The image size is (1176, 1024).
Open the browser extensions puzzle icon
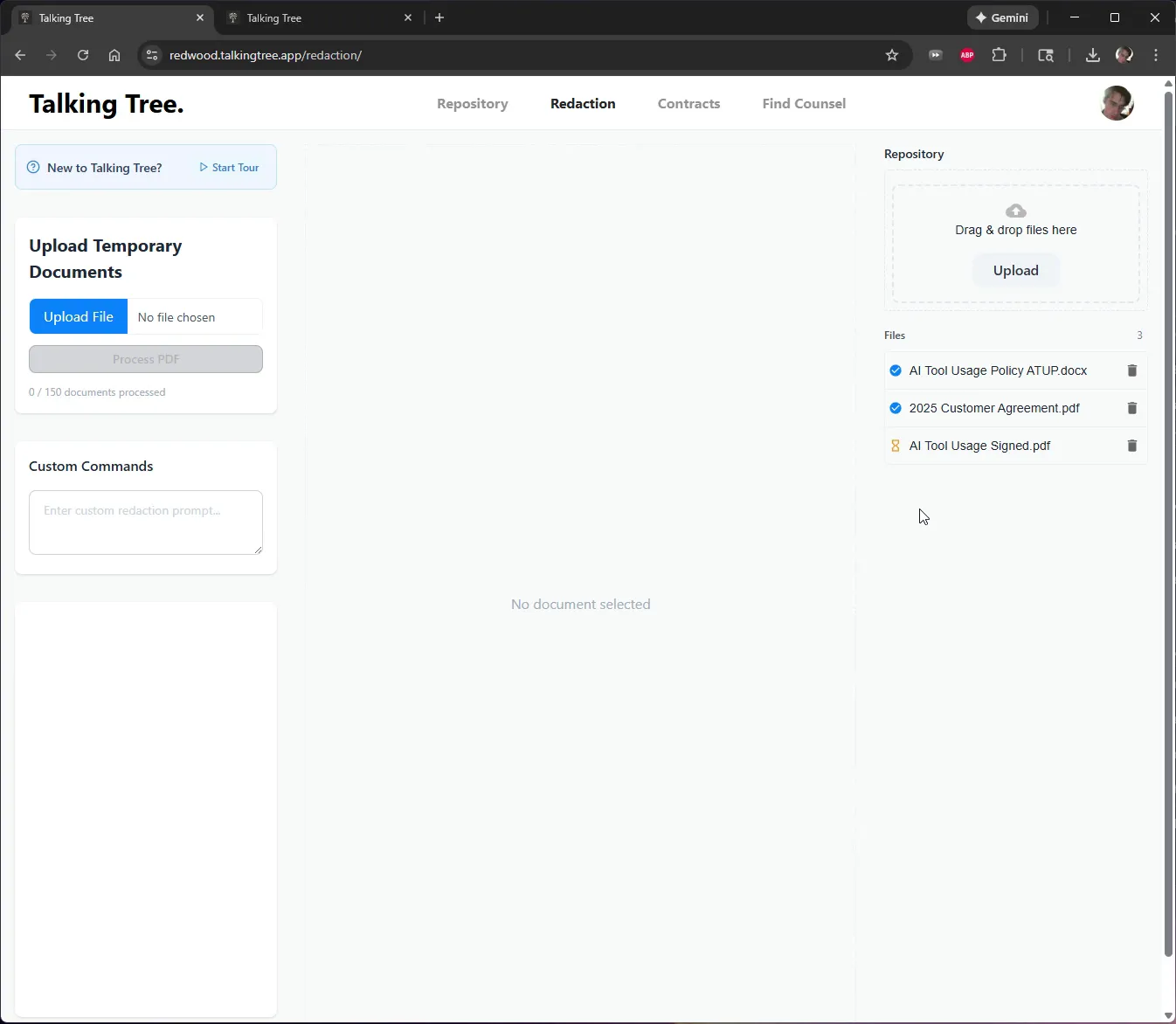(x=999, y=55)
